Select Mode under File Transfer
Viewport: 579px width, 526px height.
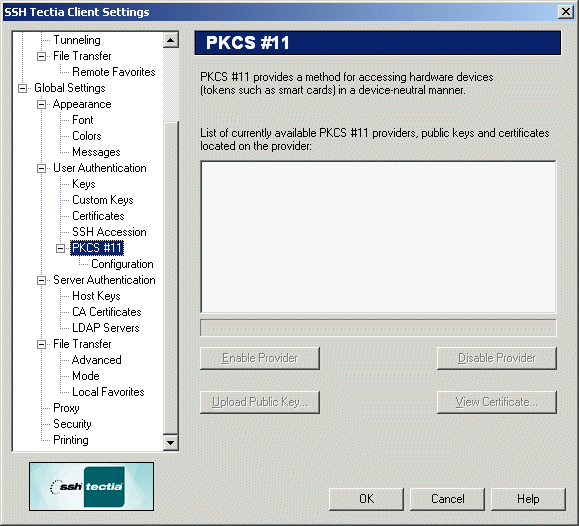click(x=86, y=376)
